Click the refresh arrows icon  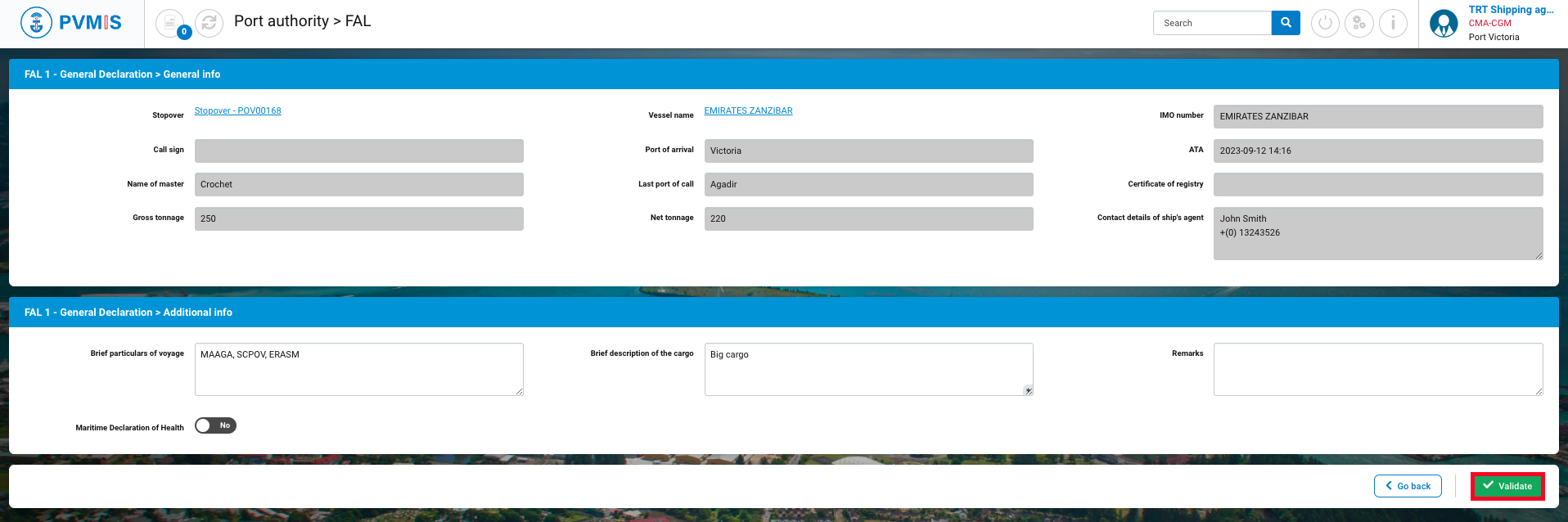209,23
